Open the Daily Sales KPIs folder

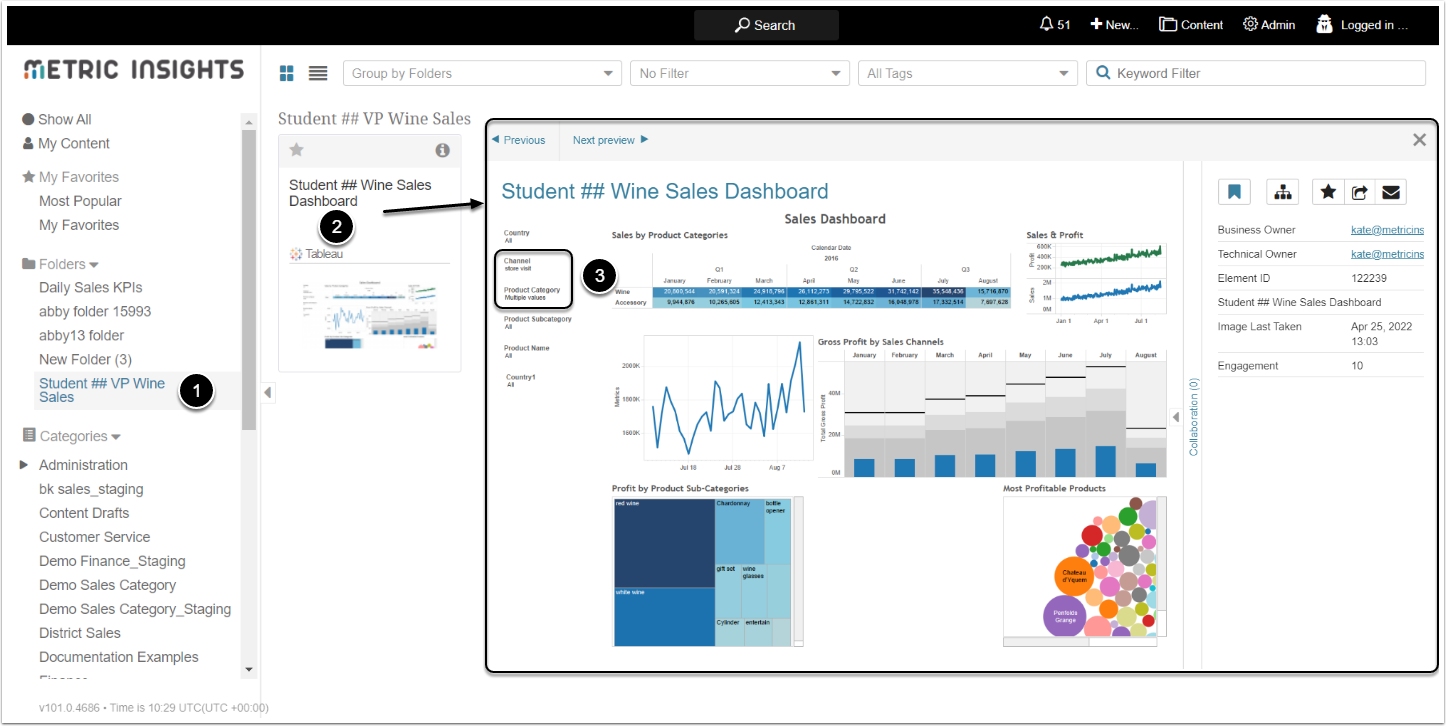[91, 287]
